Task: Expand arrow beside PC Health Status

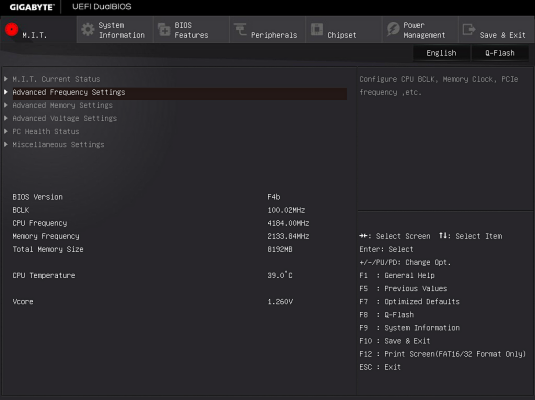Action: [6, 131]
